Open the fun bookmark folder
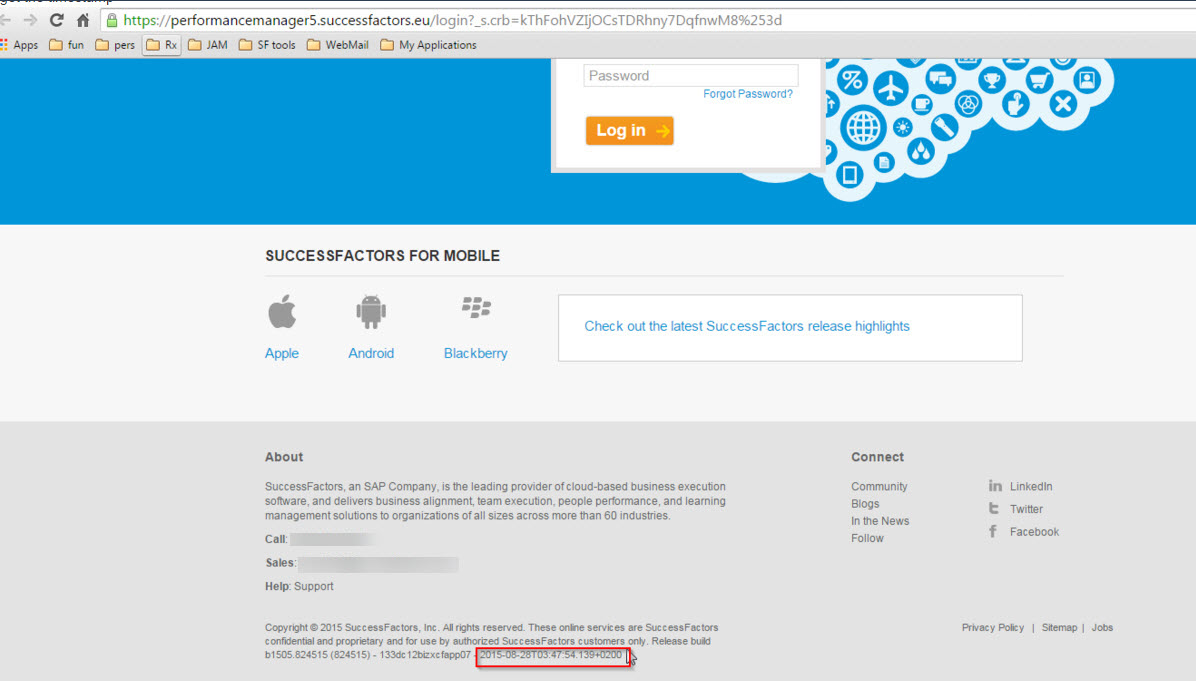Screen dimensions: 1196x681 (66, 45)
